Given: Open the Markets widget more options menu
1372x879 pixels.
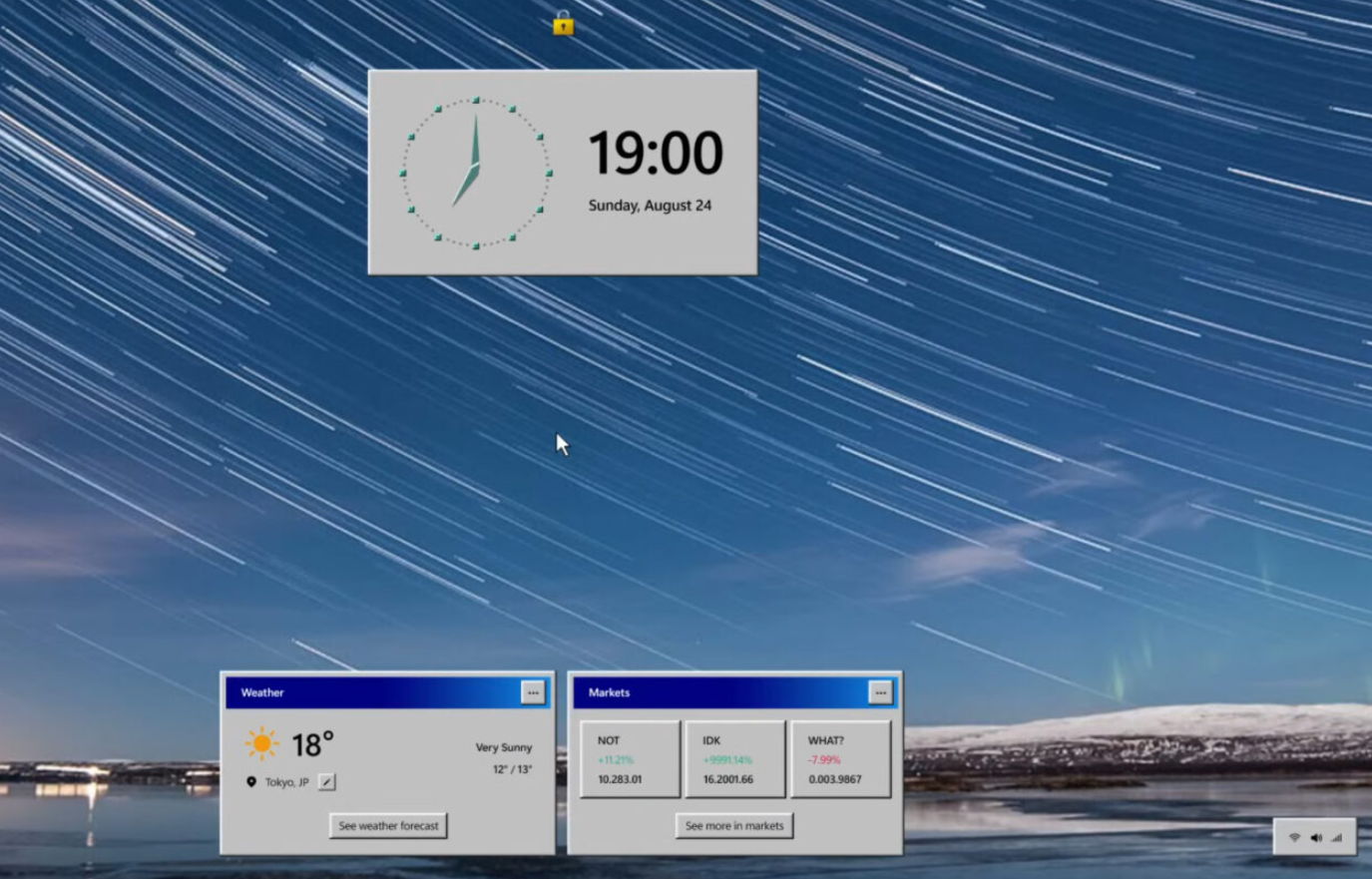Looking at the screenshot, I should click(x=880, y=692).
